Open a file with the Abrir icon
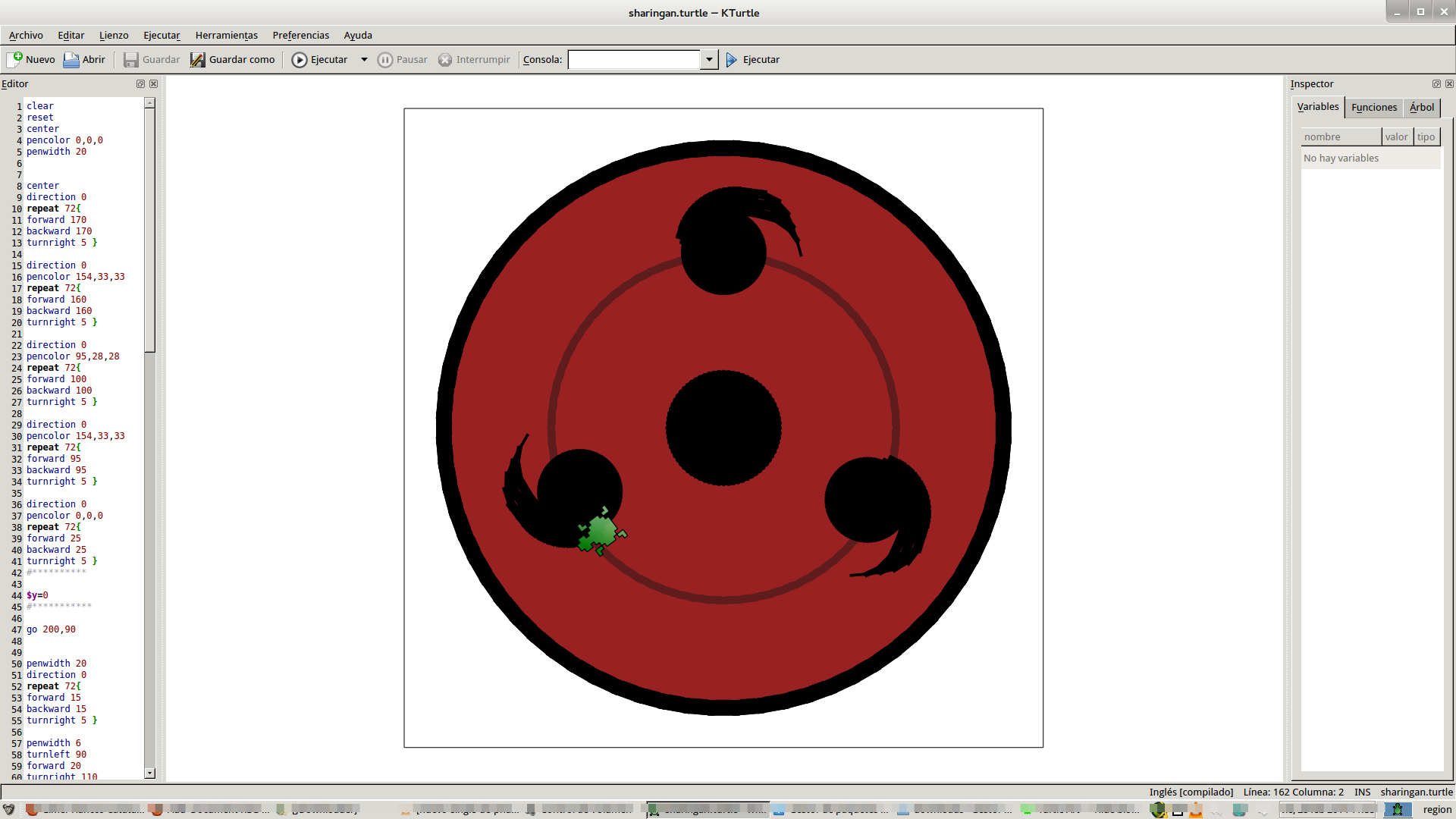The width and height of the screenshot is (1456, 819). (x=71, y=59)
